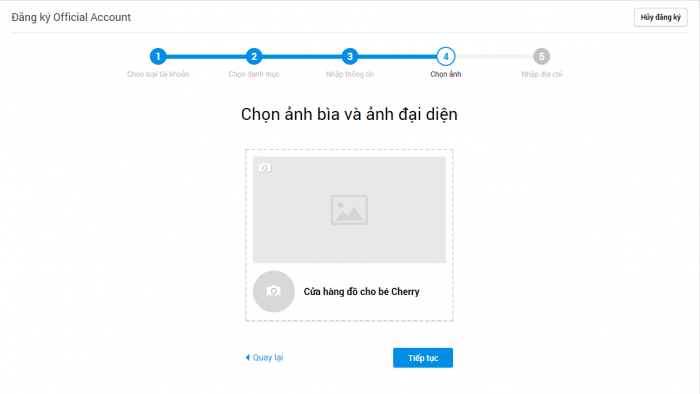
Task: Click the Tiếp tục button
Action: pyautogui.click(x=423, y=358)
